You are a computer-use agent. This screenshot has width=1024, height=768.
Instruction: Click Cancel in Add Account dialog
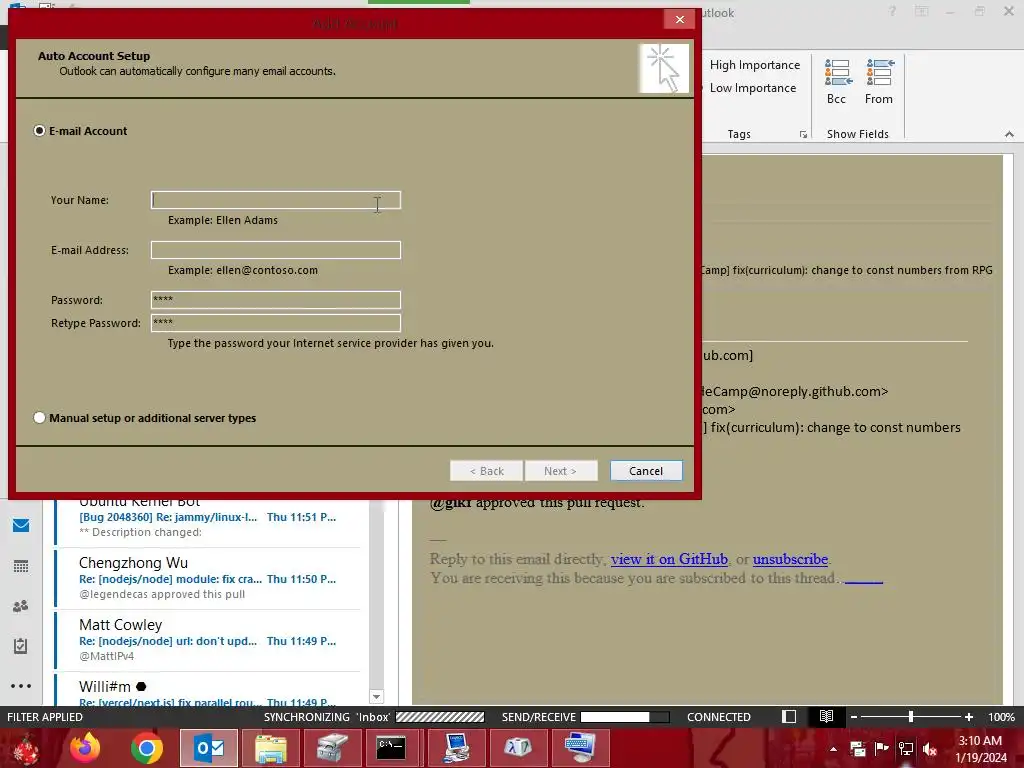[646, 471]
